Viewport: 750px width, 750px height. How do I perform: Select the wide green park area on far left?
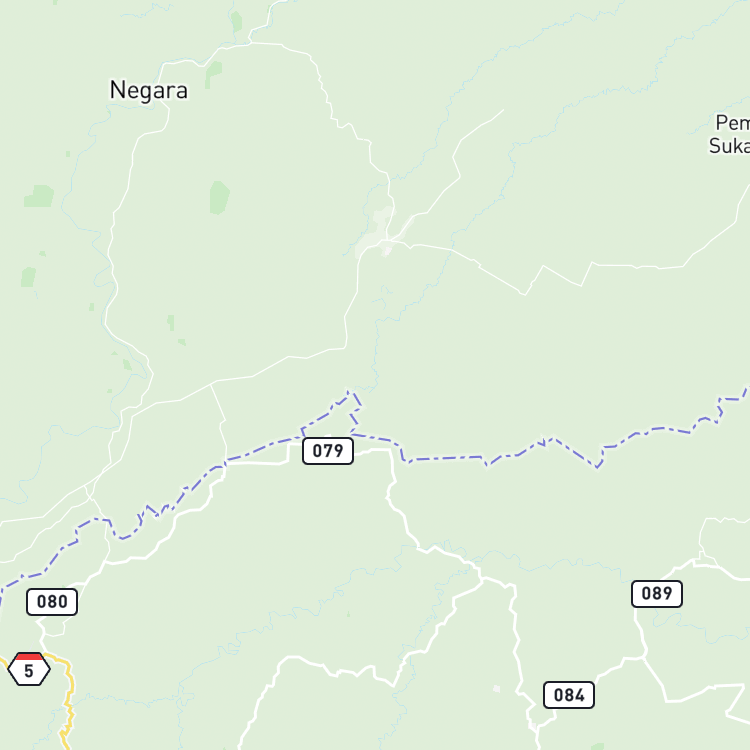pyautogui.click(x=39, y=196)
